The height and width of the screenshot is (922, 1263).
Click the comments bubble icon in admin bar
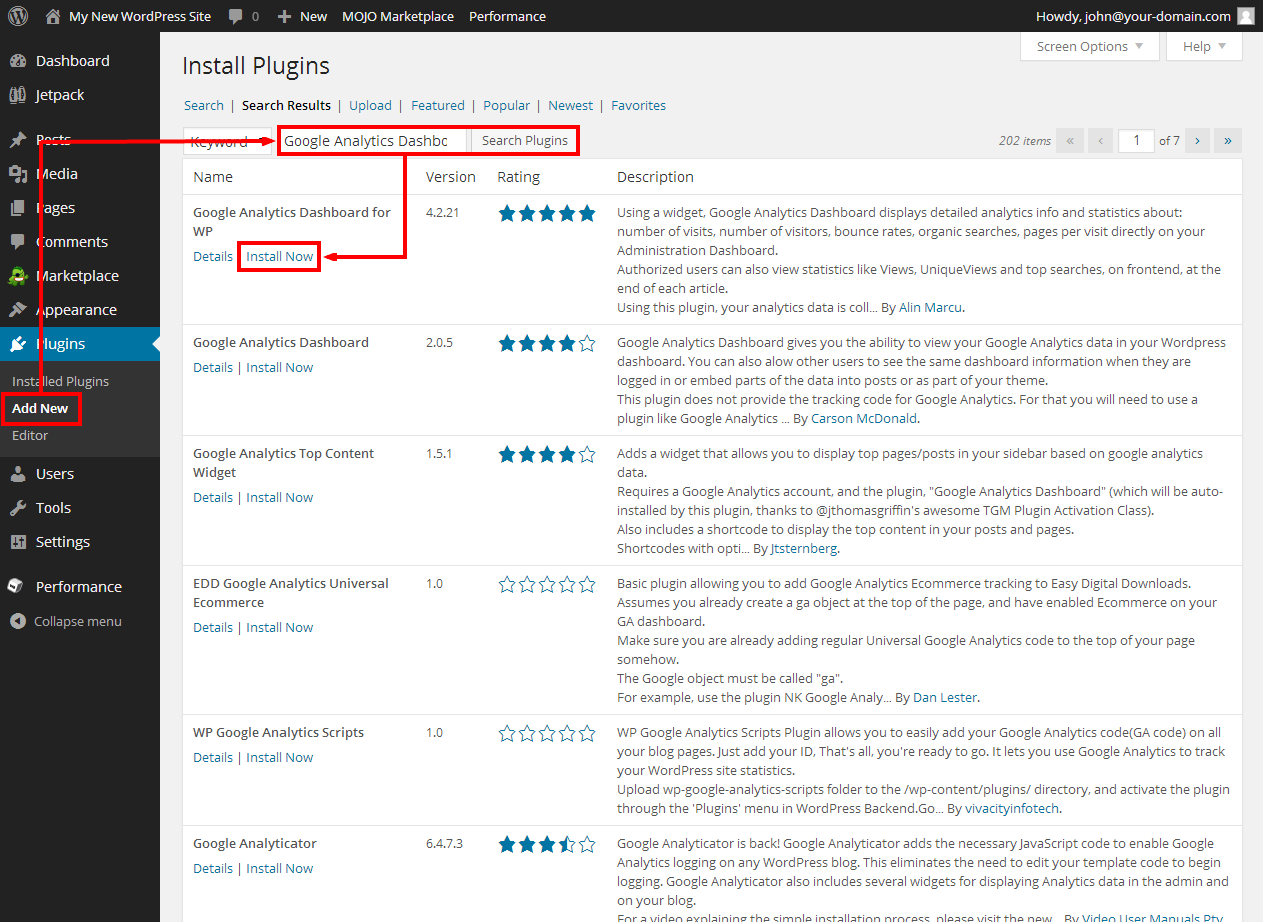click(x=235, y=17)
